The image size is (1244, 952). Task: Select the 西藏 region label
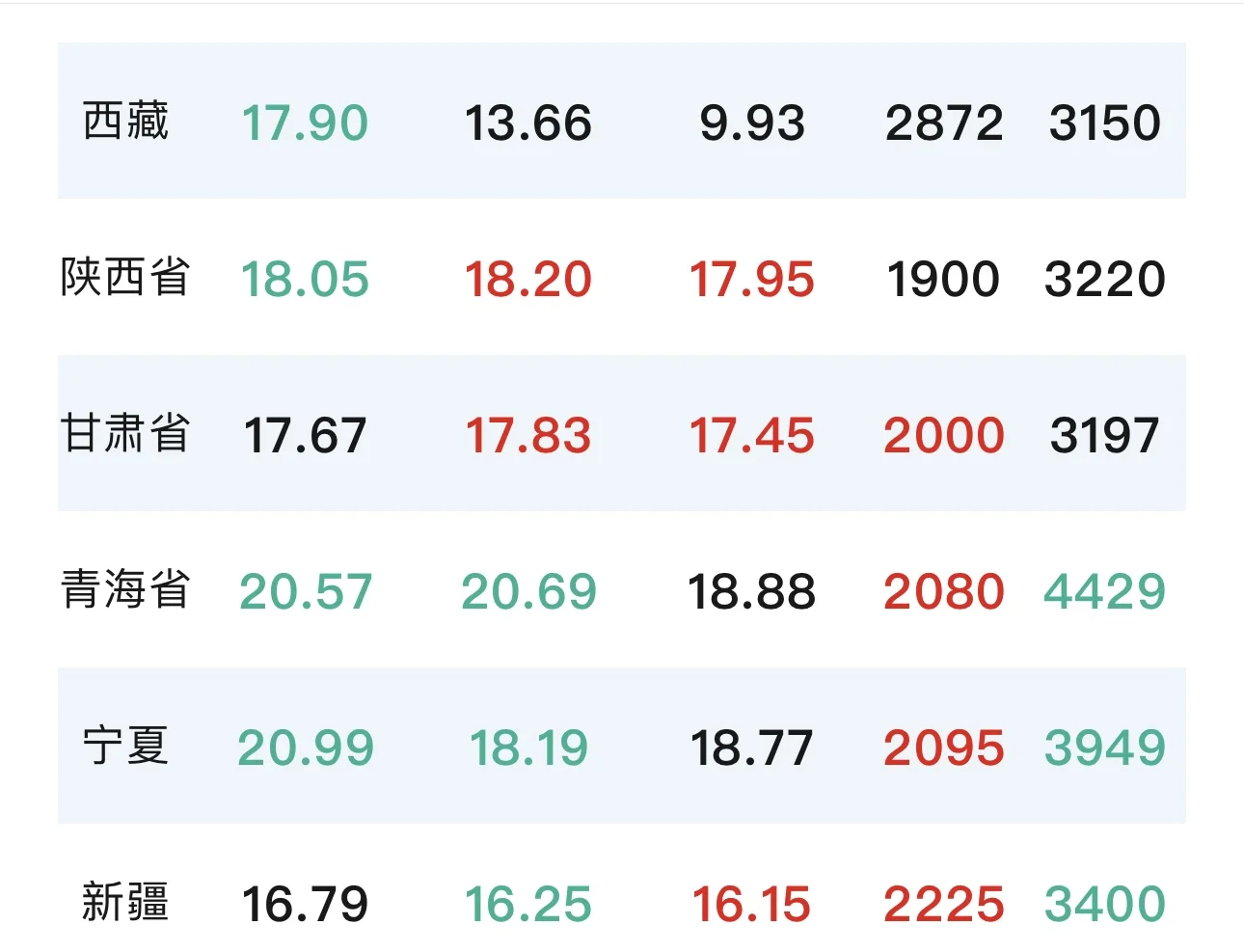click(125, 122)
